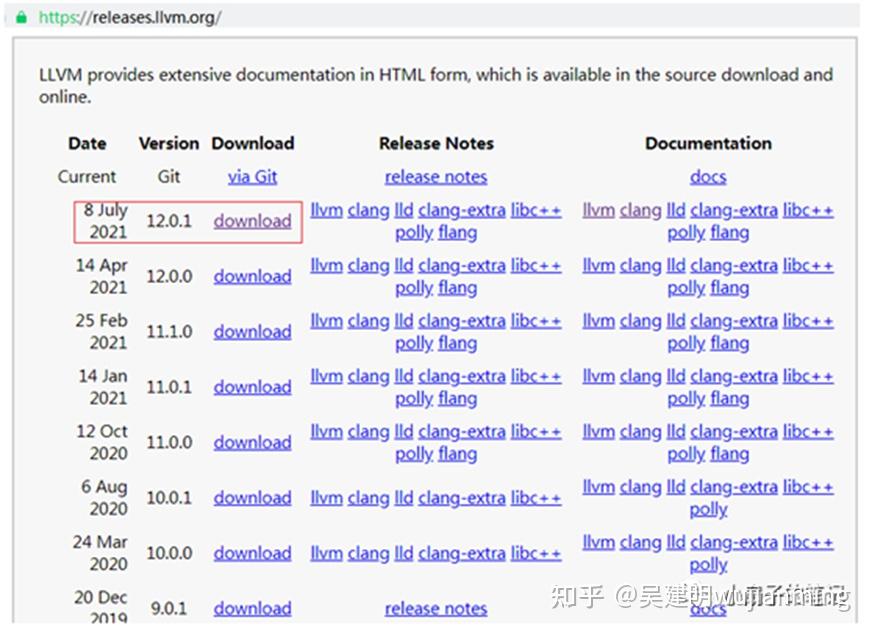Image resolution: width=872 pixels, height=634 pixels.
Task: Open polly documentation for 10.0.1
Action: 708,509
